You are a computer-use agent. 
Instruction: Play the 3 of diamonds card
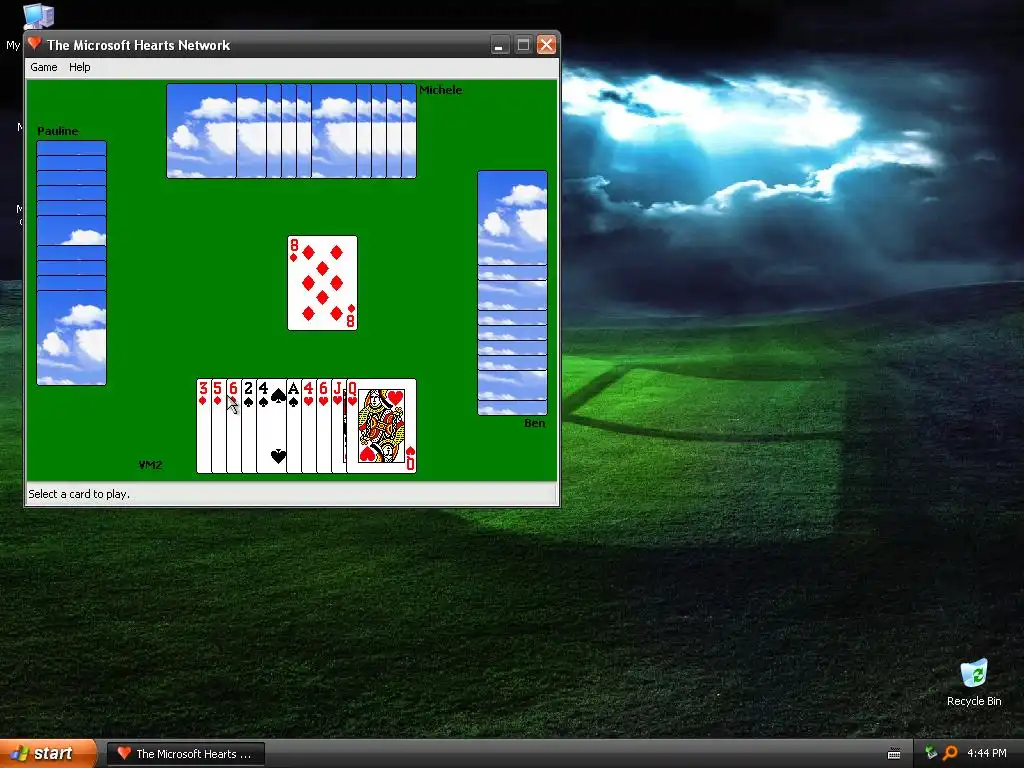click(204, 426)
